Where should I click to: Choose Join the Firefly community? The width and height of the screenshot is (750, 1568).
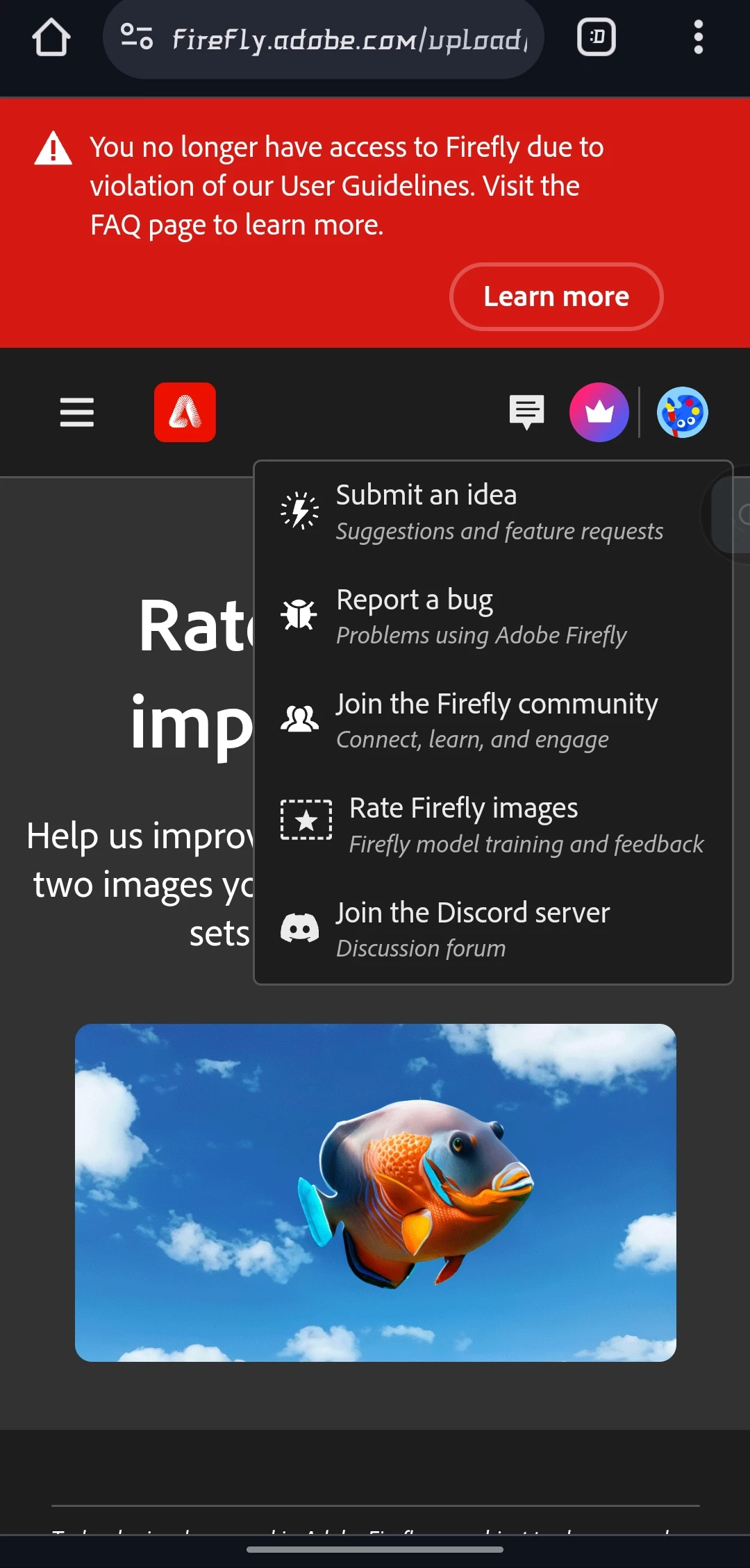click(493, 720)
